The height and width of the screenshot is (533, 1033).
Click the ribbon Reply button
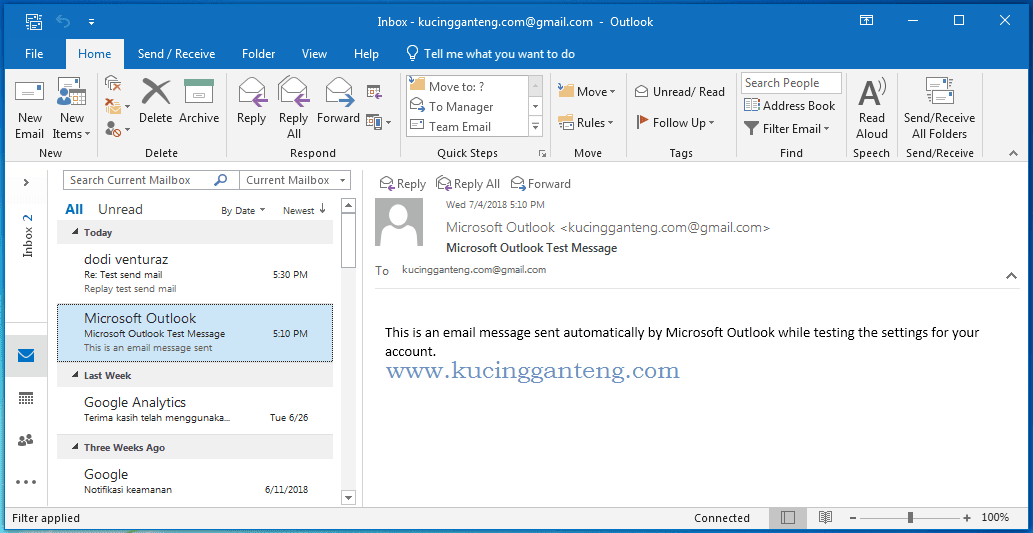[251, 101]
